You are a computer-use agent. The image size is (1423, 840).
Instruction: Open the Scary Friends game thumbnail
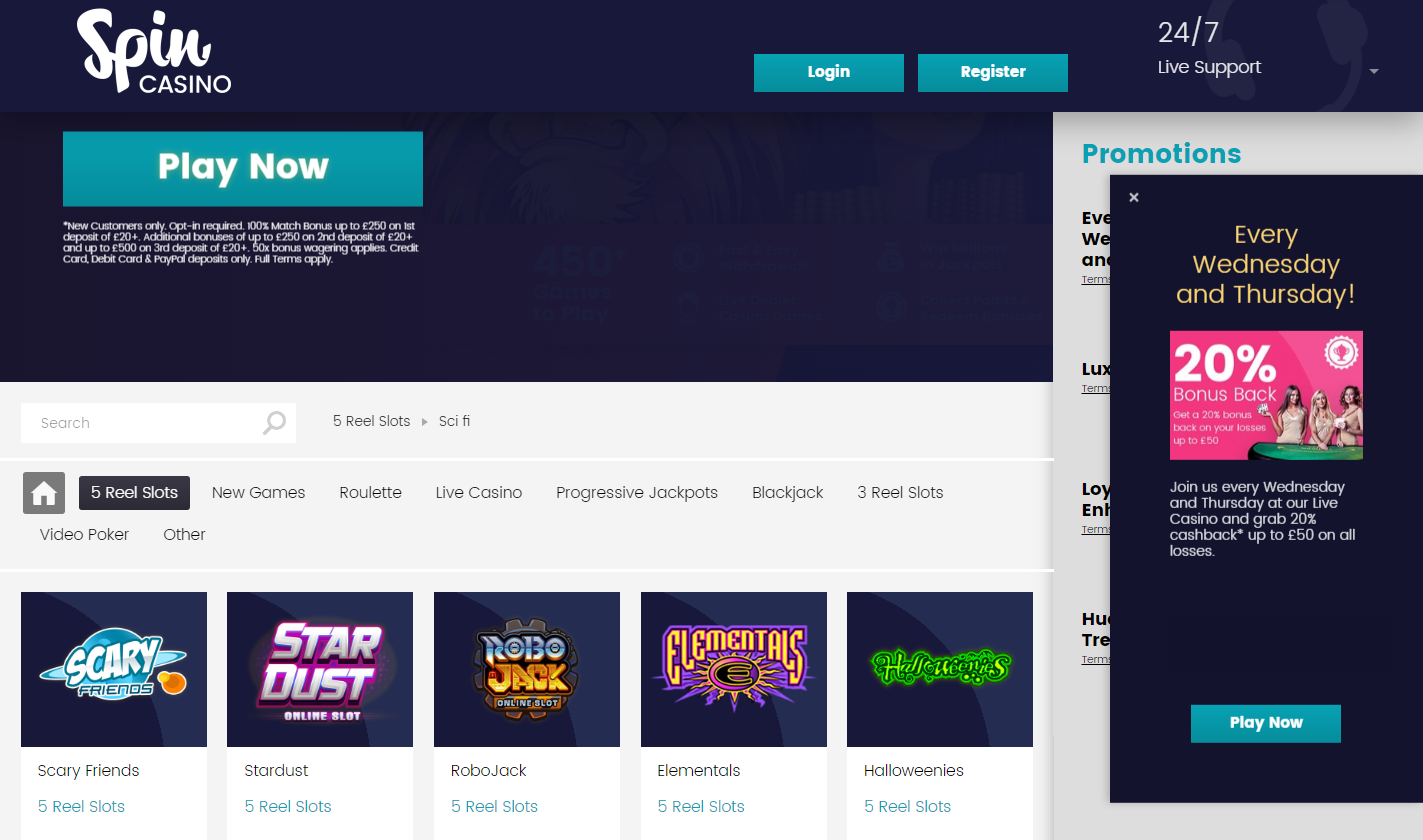[x=114, y=669]
